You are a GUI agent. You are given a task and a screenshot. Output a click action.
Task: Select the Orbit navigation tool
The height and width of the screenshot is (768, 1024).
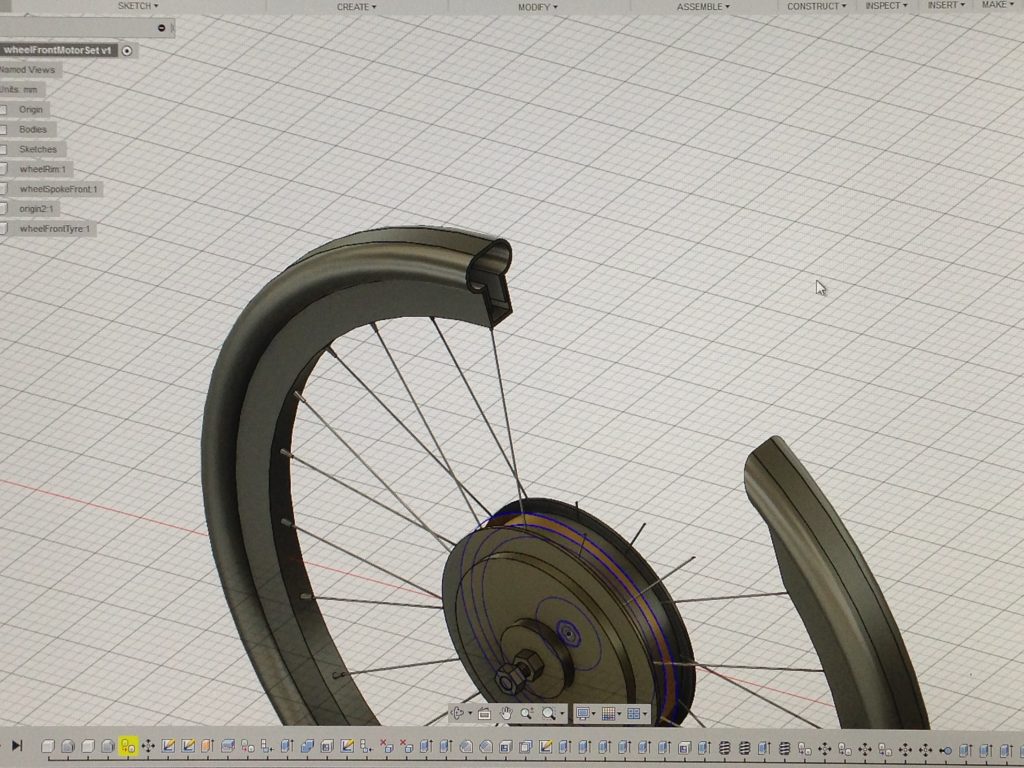(x=459, y=714)
